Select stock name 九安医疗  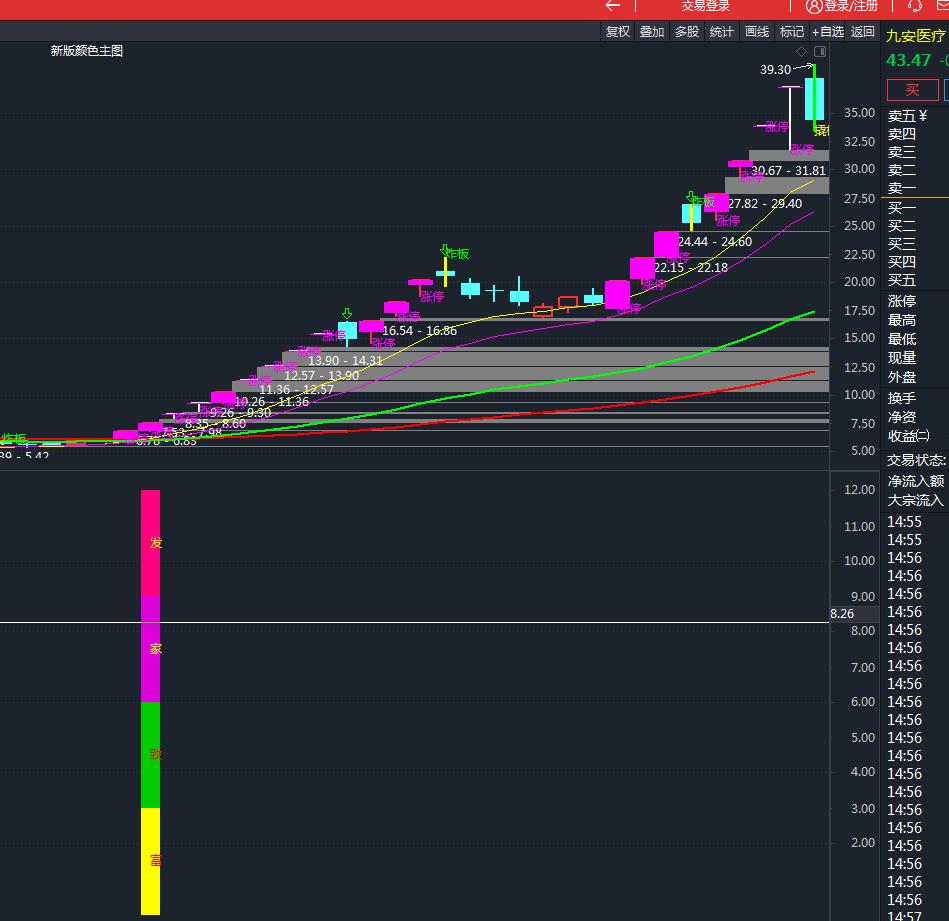click(916, 36)
